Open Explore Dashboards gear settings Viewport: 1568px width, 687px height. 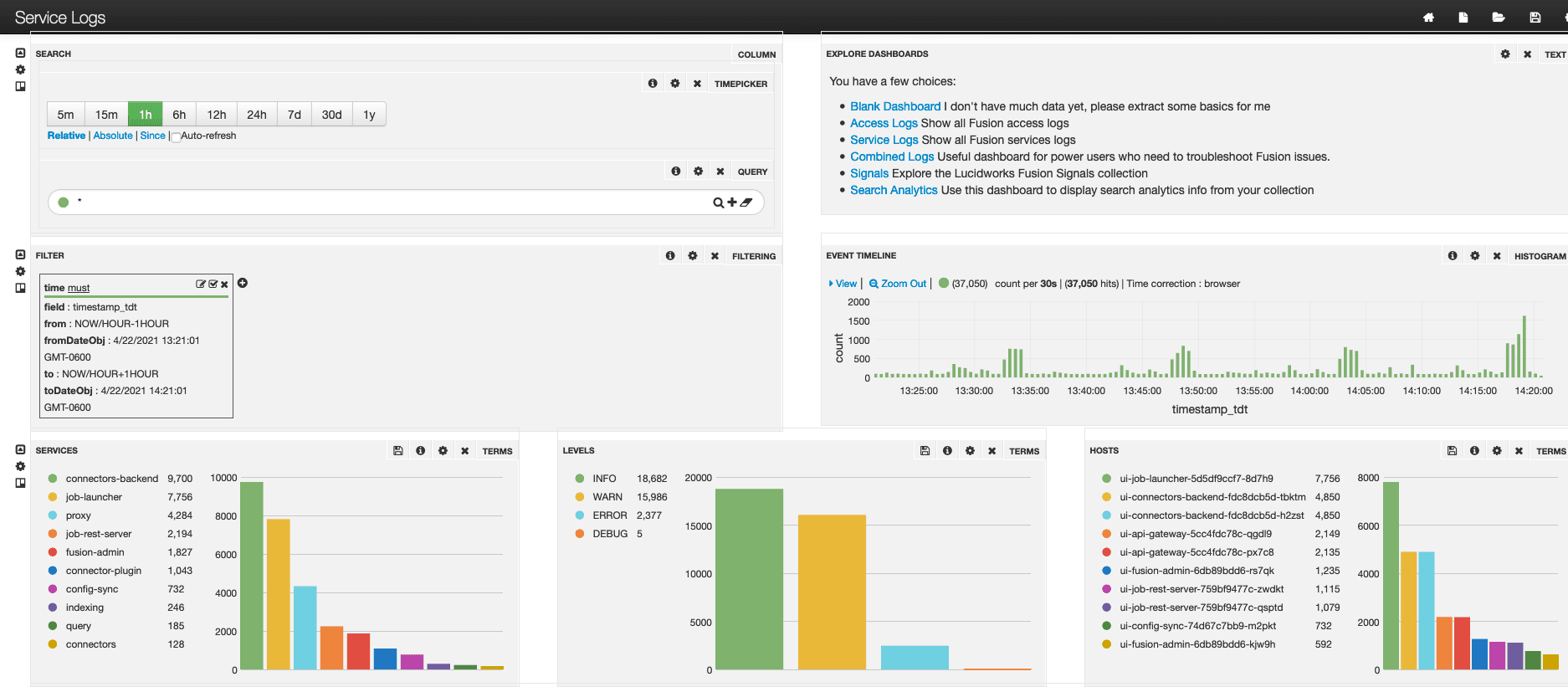click(1505, 54)
